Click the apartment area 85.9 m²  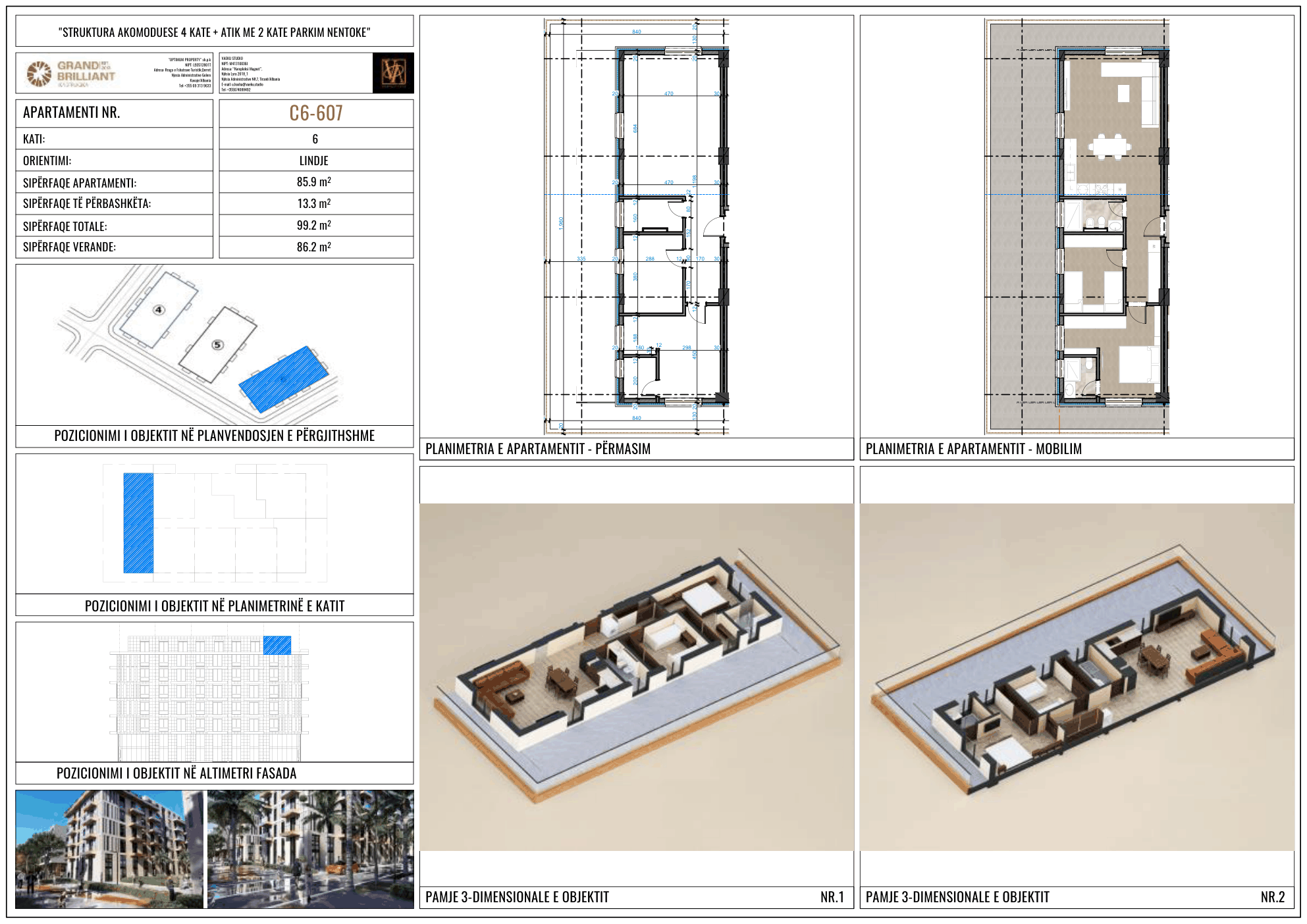[x=314, y=182]
